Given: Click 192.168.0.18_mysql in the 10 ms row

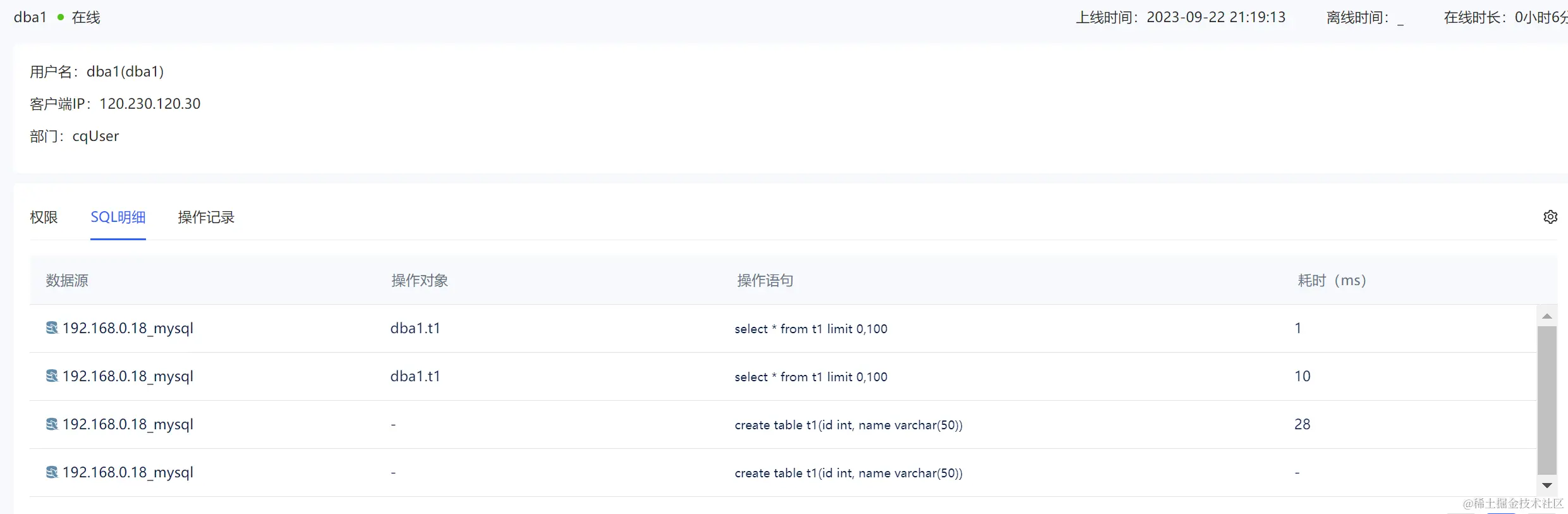Looking at the screenshot, I should pos(128,376).
